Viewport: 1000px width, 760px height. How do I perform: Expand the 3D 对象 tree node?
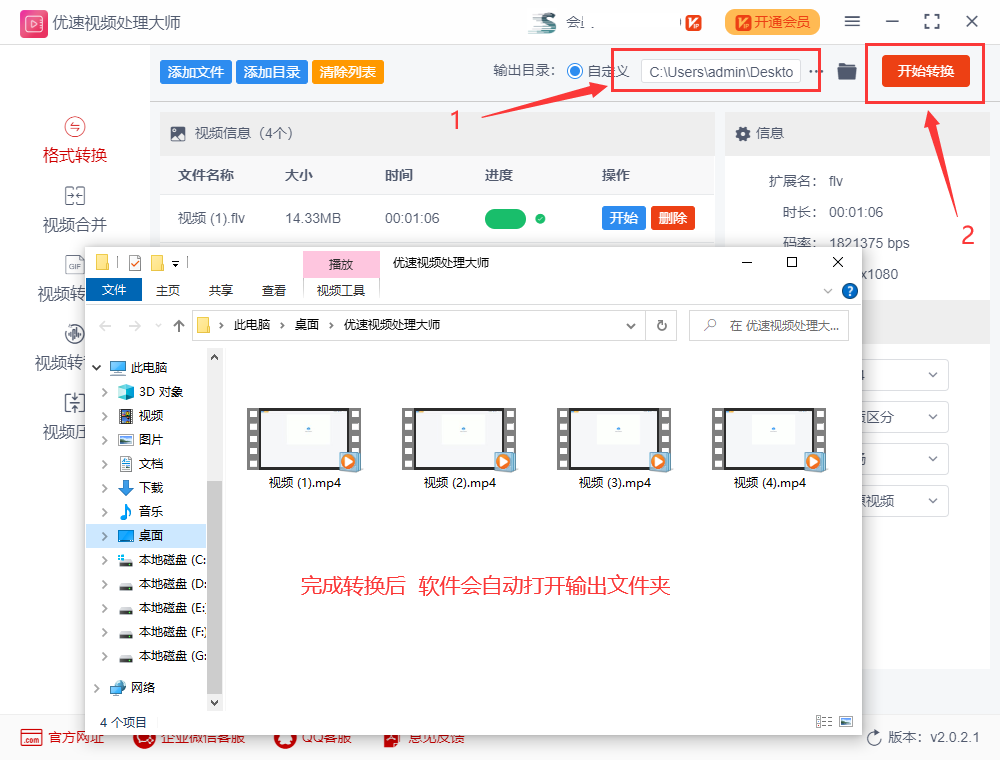click(x=105, y=391)
